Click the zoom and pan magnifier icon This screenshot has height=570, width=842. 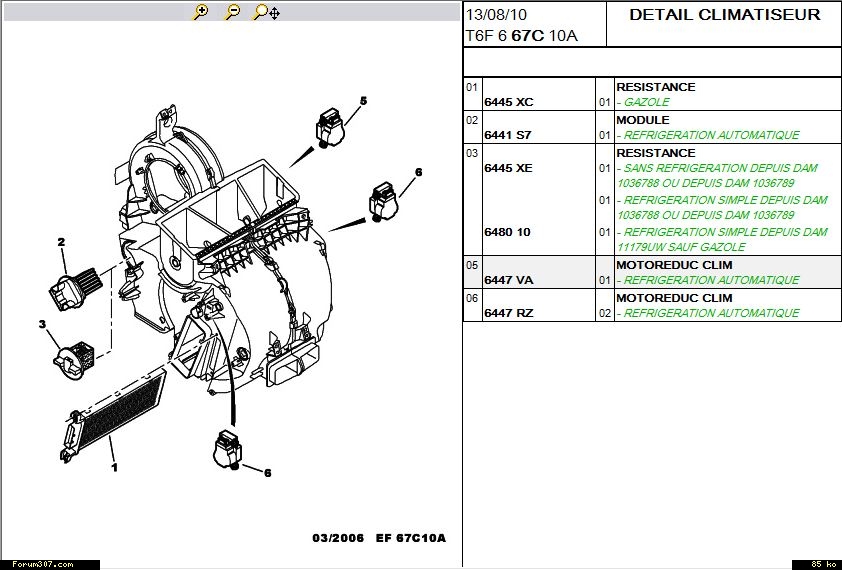[x=266, y=12]
